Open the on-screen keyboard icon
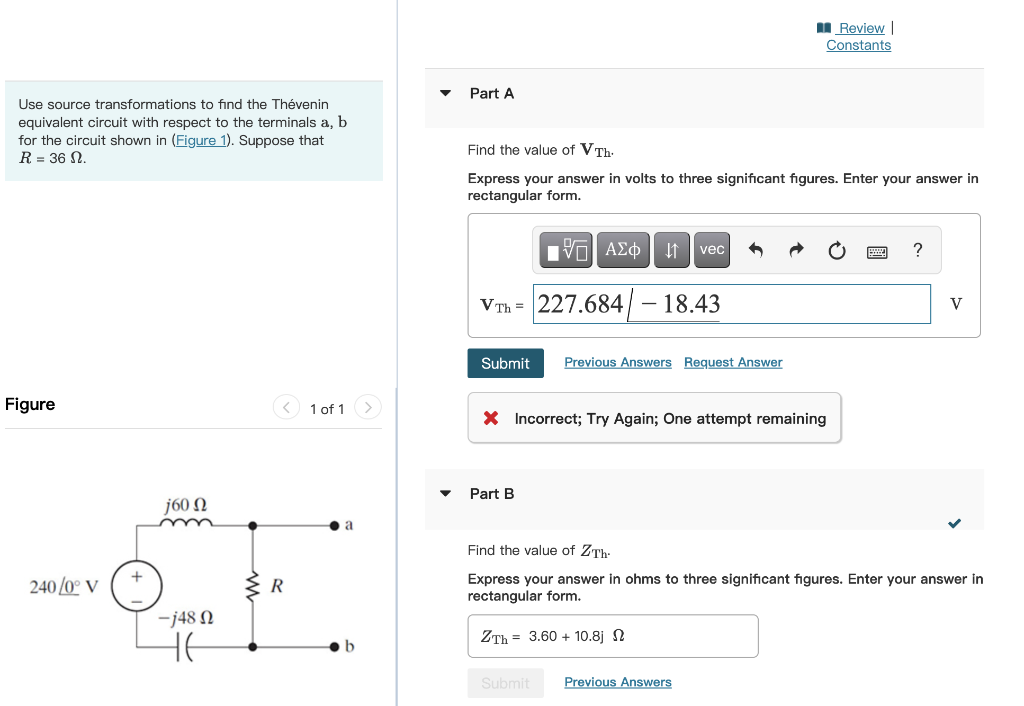This screenshot has width=1024, height=706. 877,251
